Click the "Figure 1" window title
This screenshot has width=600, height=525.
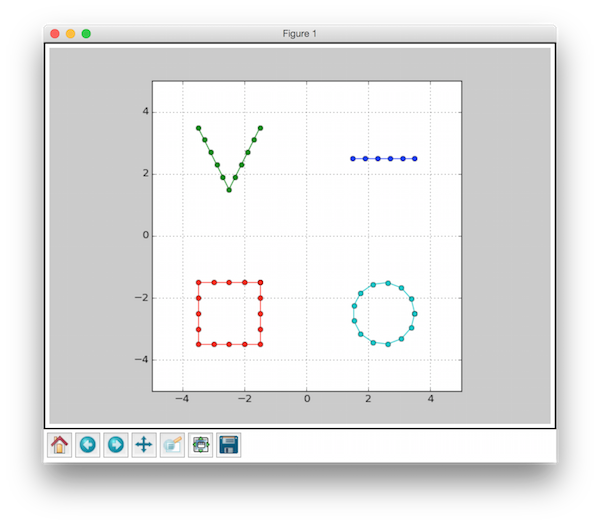point(300,34)
